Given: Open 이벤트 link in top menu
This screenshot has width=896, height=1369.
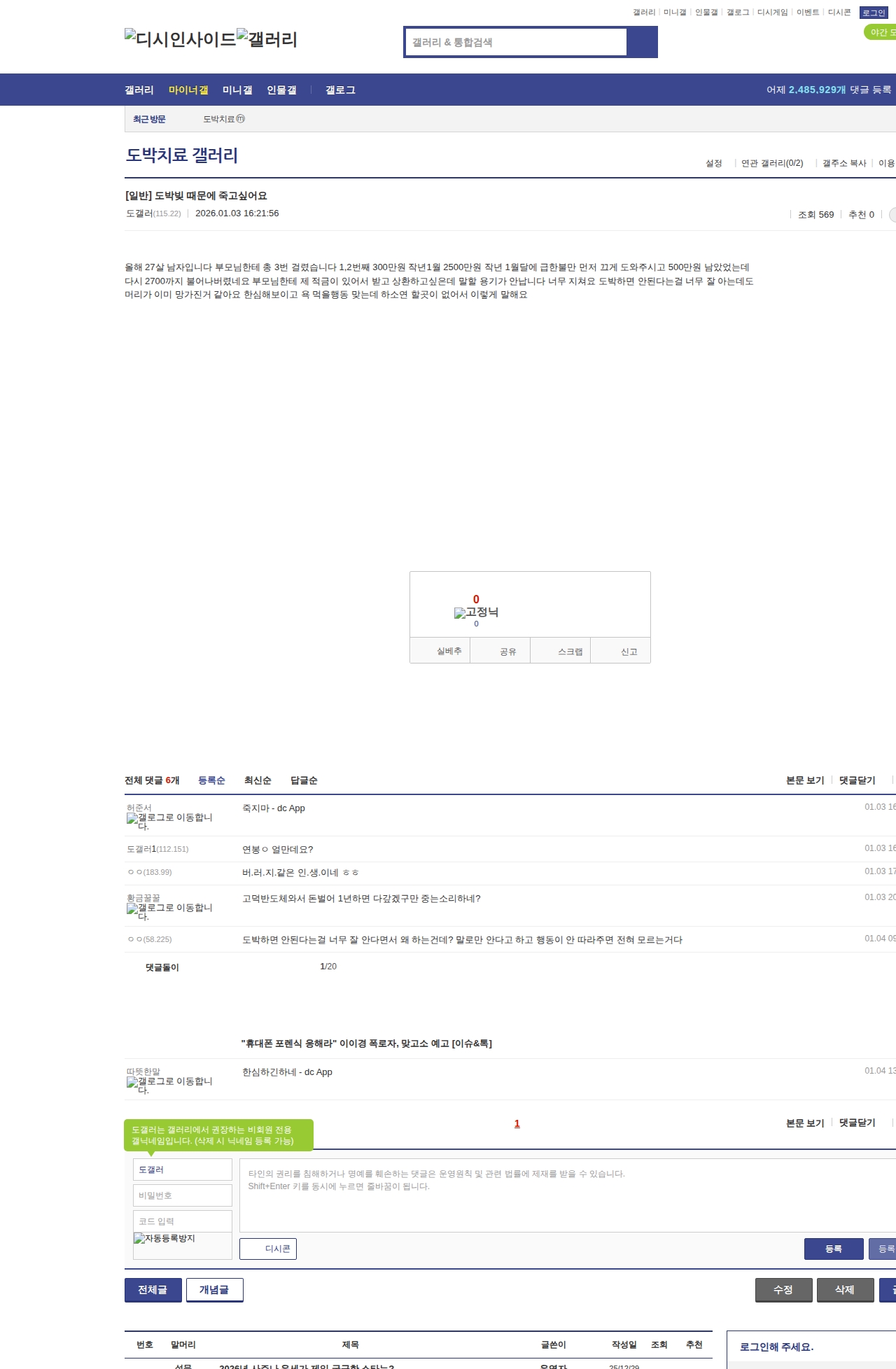Looking at the screenshot, I should pyautogui.click(x=808, y=13).
